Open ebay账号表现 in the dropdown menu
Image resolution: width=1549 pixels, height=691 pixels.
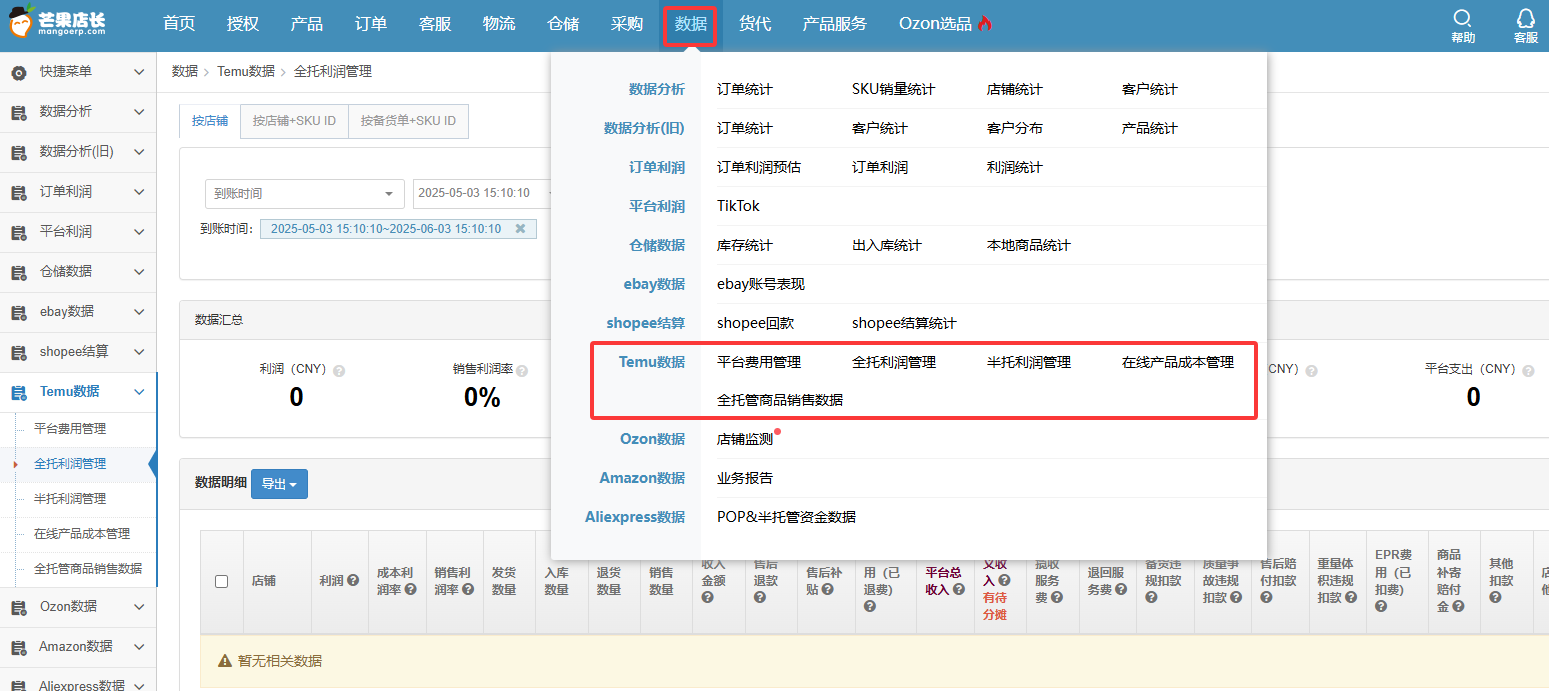pyautogui.click(x=761, y=284)
